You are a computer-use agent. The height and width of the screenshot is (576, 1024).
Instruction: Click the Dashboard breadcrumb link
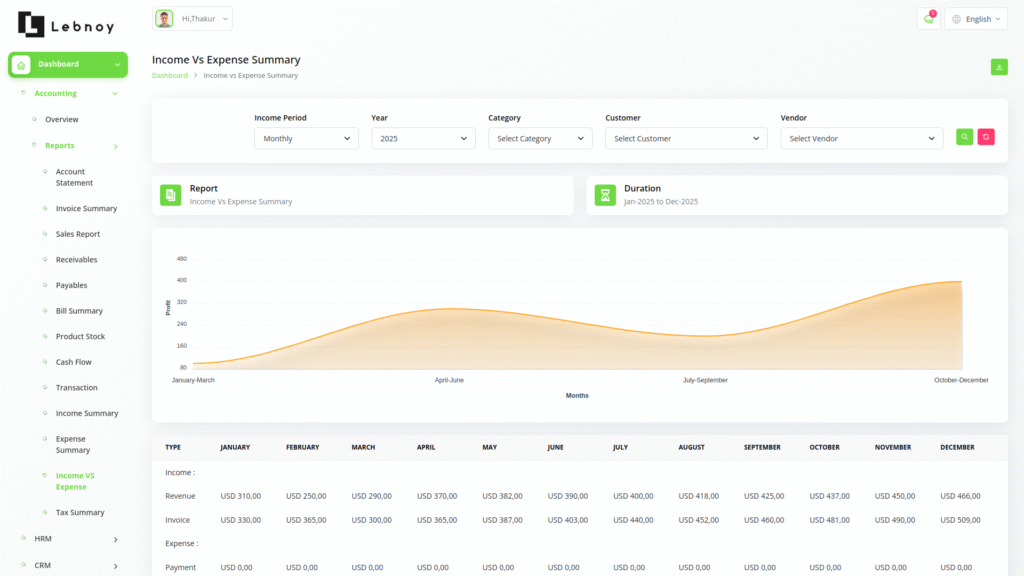[169, 76]
